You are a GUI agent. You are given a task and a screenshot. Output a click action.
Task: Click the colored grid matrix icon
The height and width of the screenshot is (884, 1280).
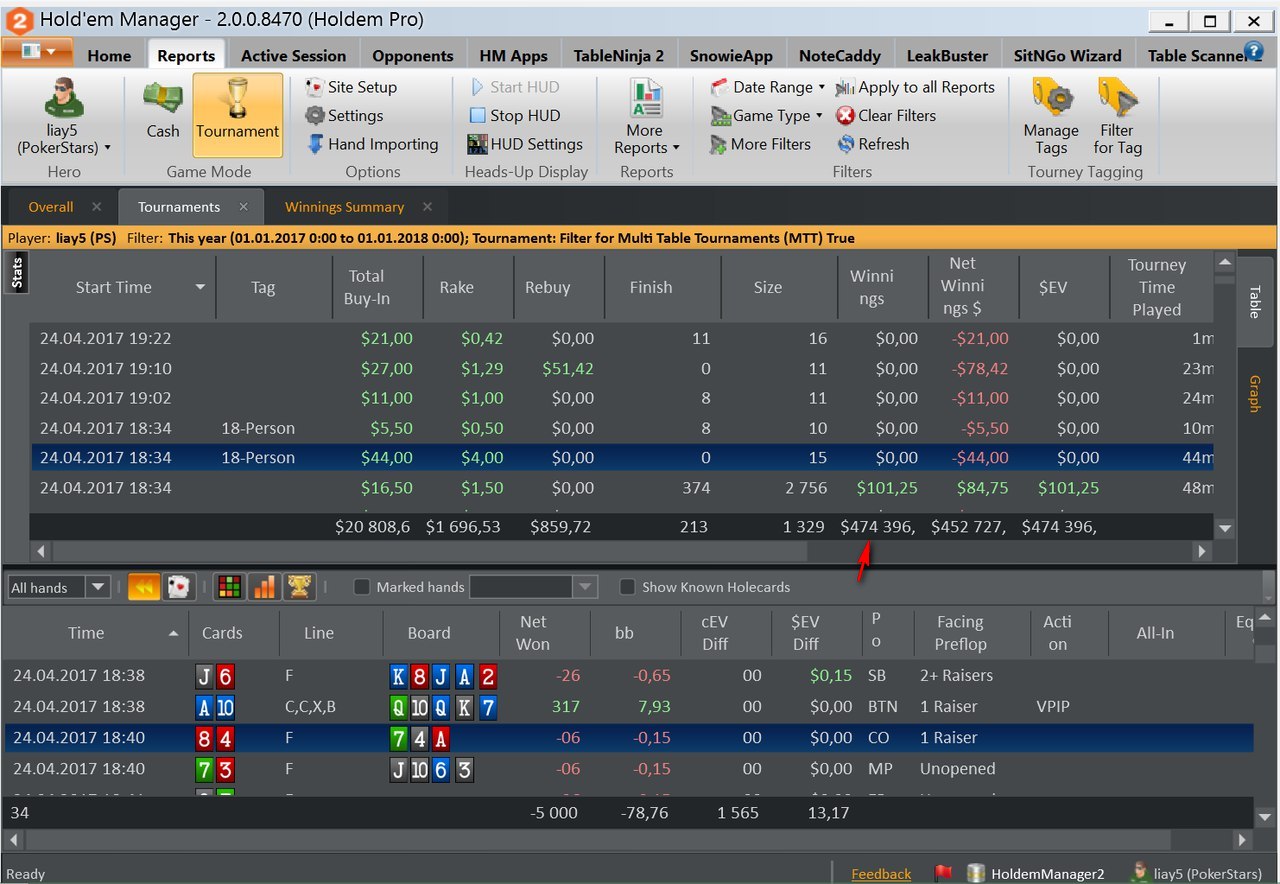click(229, 587)
